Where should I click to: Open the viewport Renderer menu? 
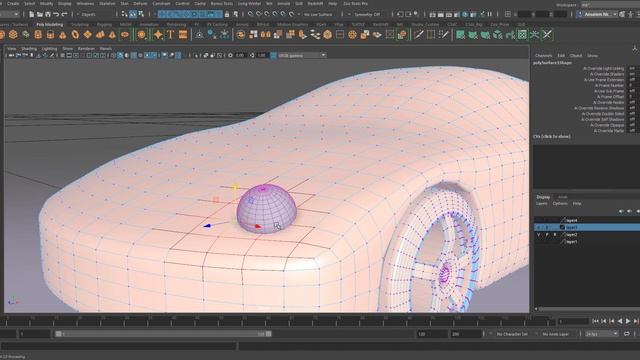(x=86, y=49)
